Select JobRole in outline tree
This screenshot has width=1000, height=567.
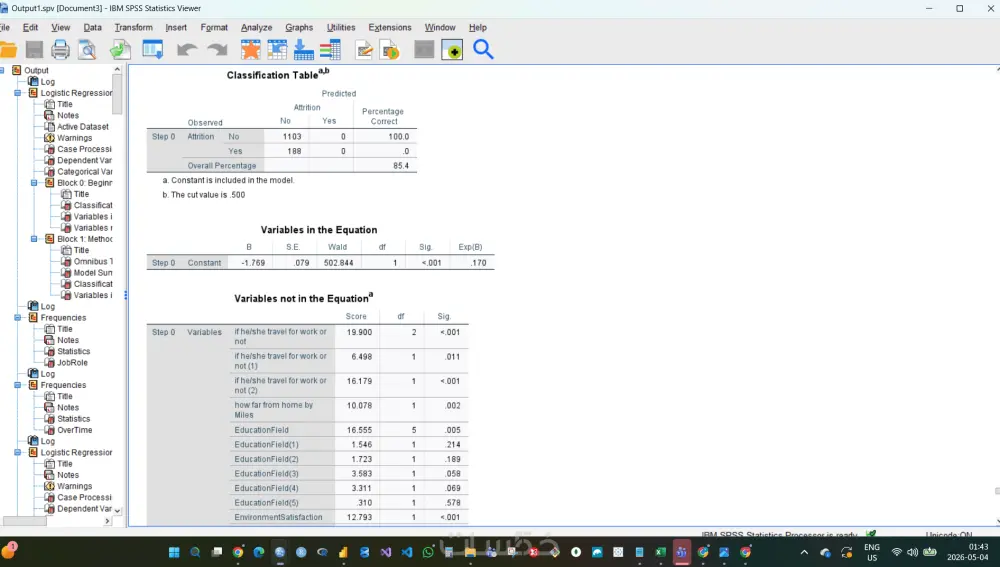pos(72,363)
